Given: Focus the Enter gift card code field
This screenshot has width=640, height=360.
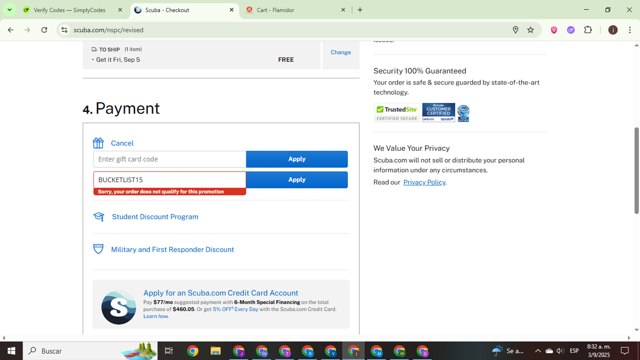Looking at the screenshot, I should [169, 159].
